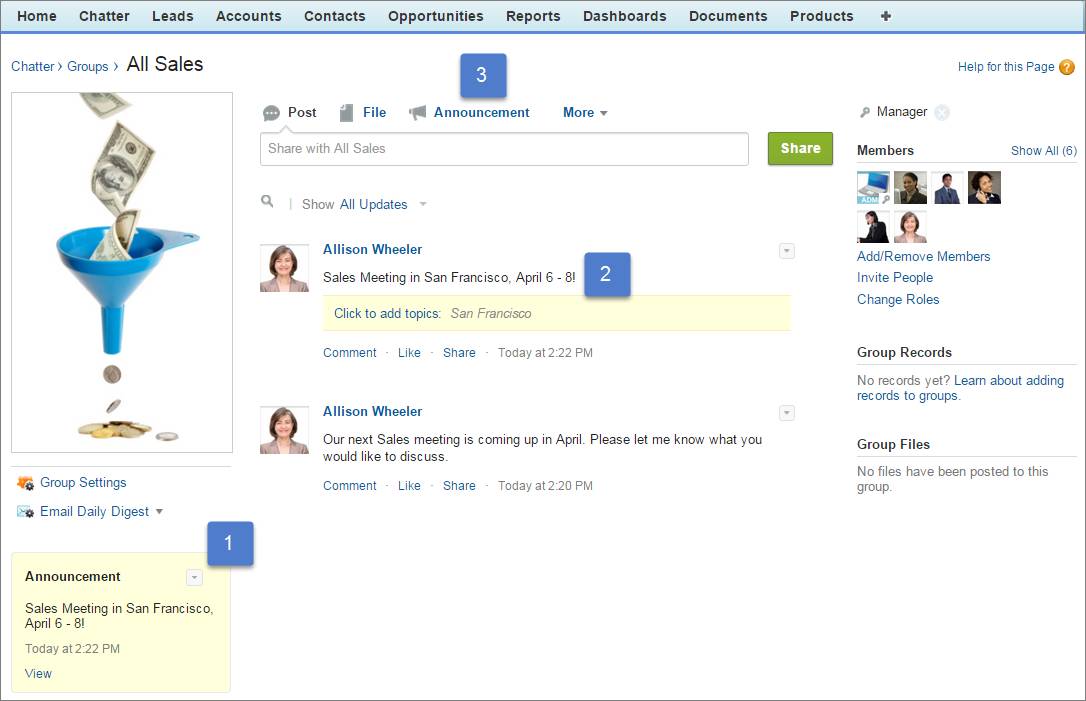Click the green Share button
This screenshot has height=701, width=1086.
tap(800, 148)
